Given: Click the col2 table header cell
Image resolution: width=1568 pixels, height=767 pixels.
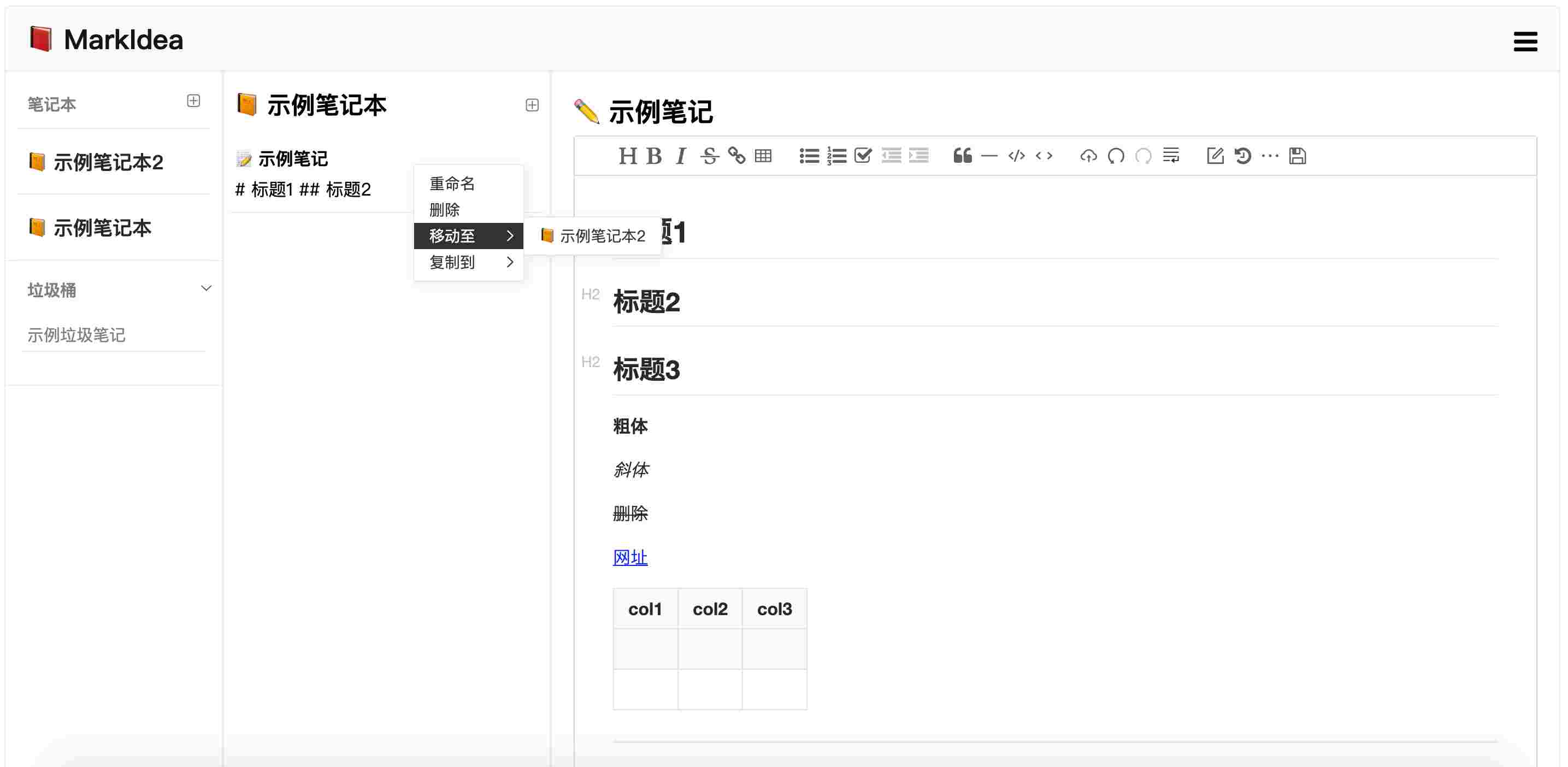Looking at the screenshot, I should tap(710, 609).
